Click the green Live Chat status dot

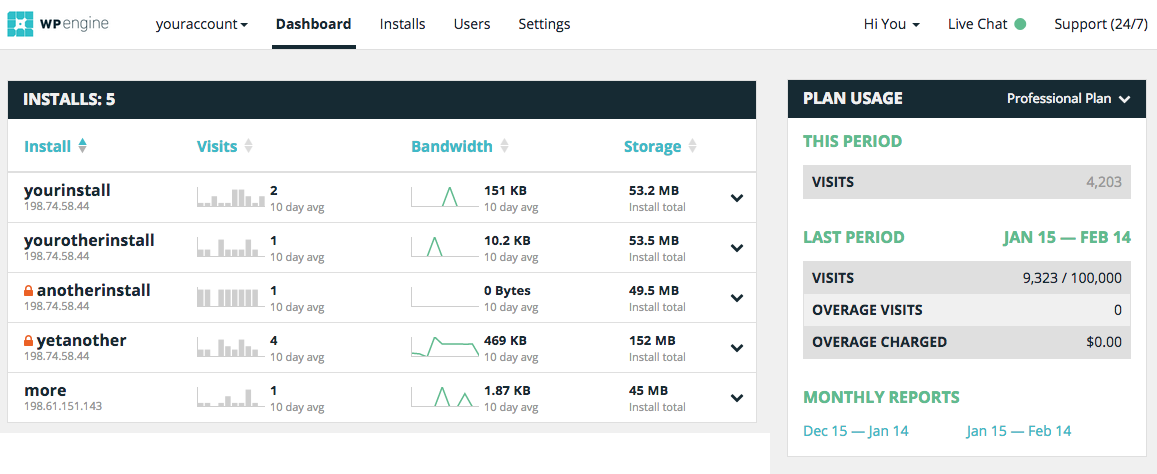[1020, 24]
